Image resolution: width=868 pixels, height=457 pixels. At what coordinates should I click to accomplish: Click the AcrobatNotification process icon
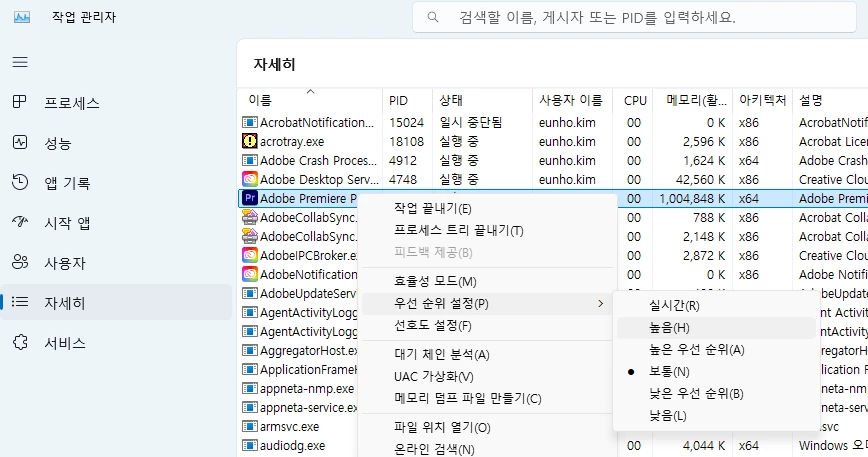pos(250,122)
